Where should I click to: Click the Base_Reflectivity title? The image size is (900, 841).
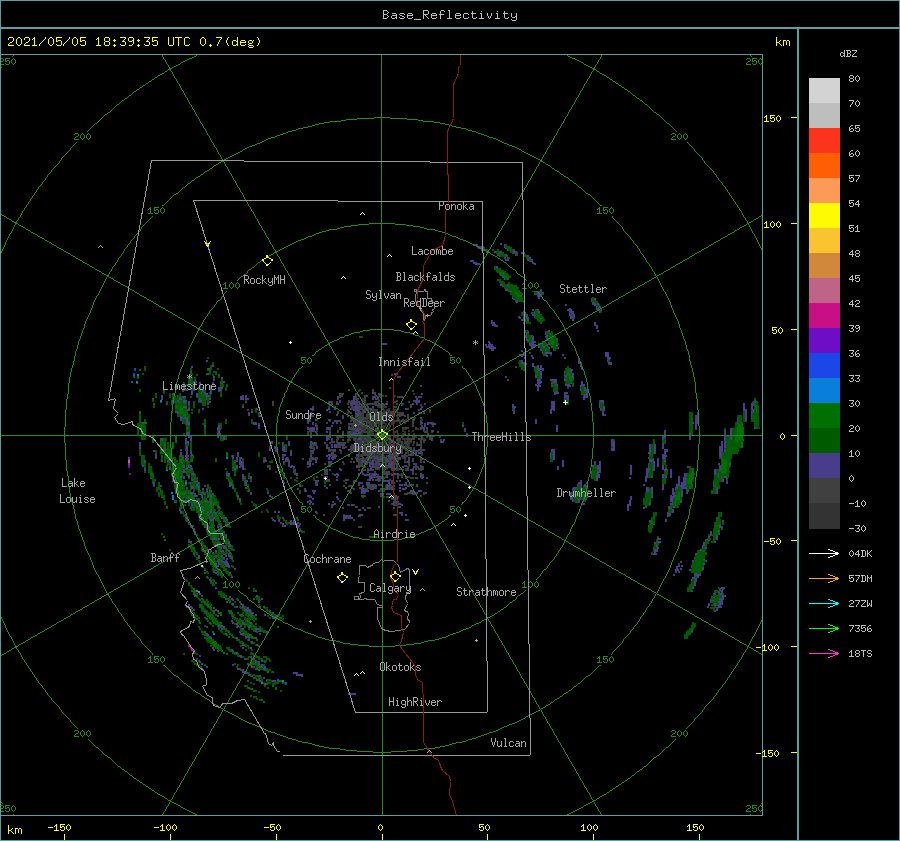450,15
